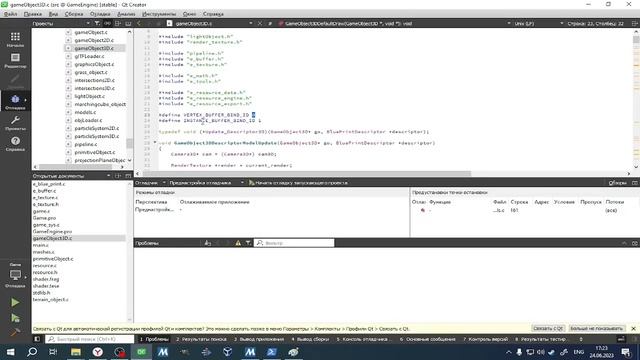Open Windows Start menu
This screenshot has height=360, width=640.
(x=10, y=352)
